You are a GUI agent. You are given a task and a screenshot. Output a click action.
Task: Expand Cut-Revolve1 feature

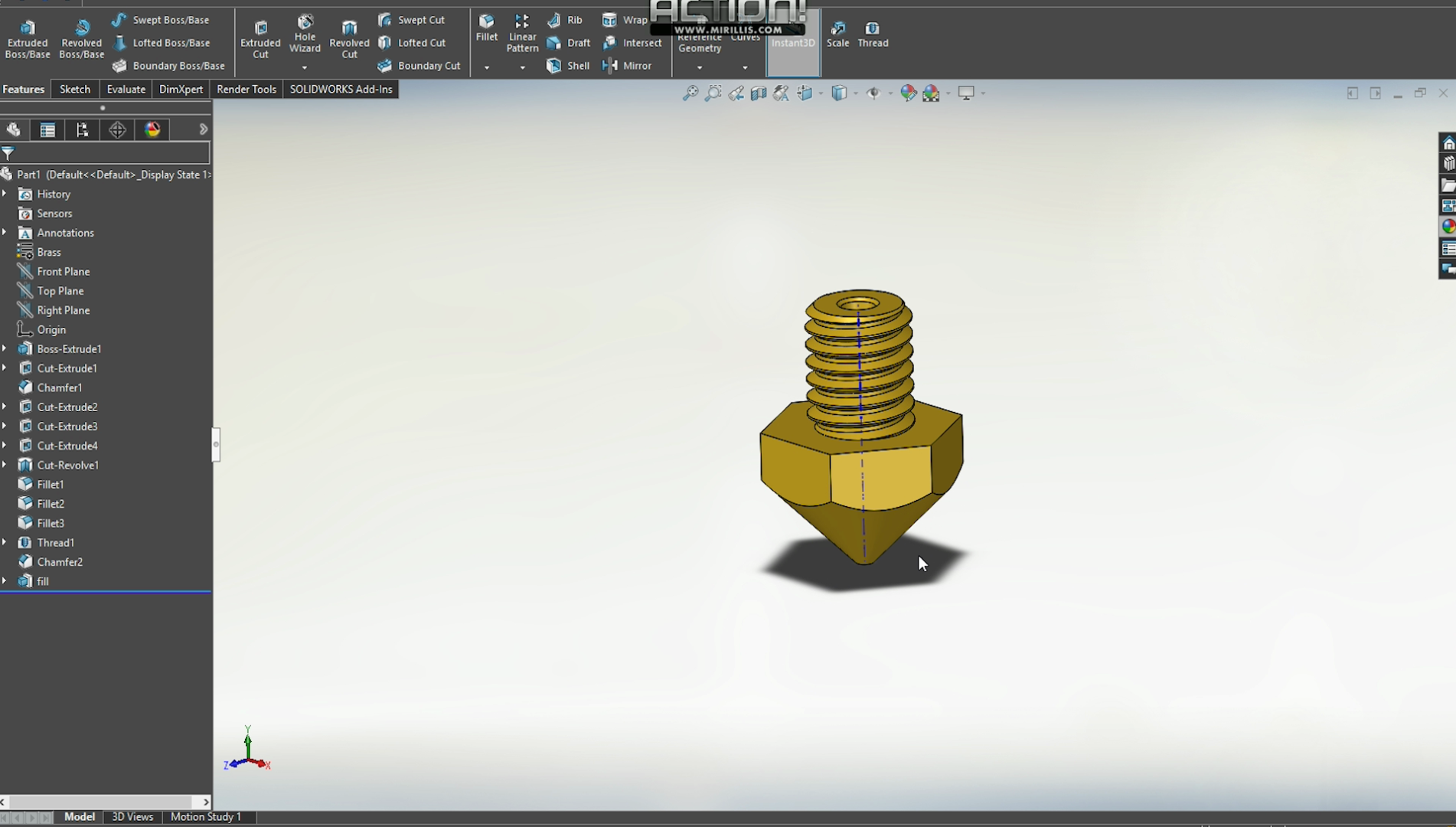pos(5,465)
